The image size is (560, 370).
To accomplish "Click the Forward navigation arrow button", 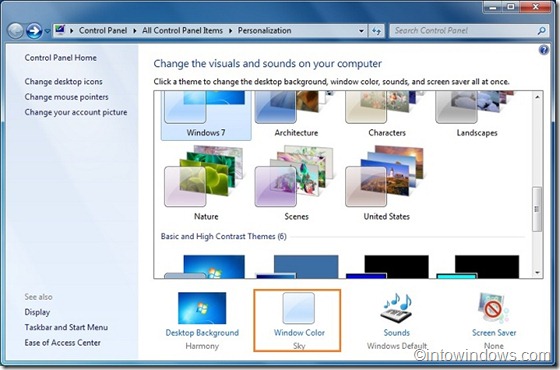I will pos(34,31).
